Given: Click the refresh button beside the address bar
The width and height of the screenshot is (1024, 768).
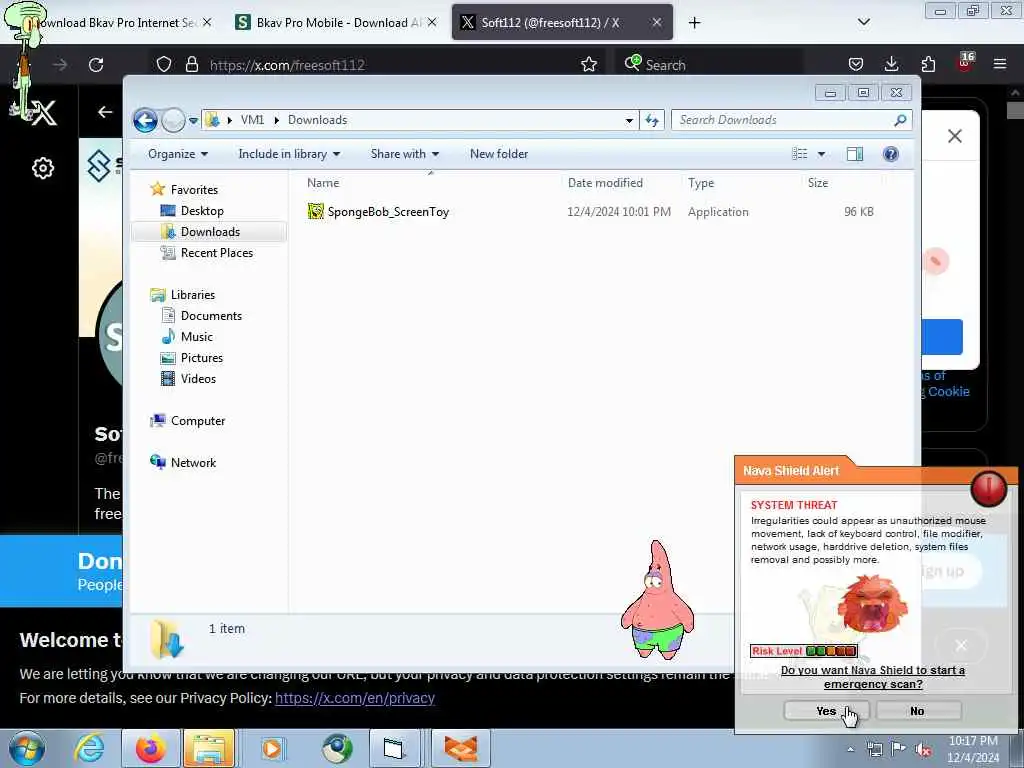Looking at the screenshot, I should [x=652, y=120].
